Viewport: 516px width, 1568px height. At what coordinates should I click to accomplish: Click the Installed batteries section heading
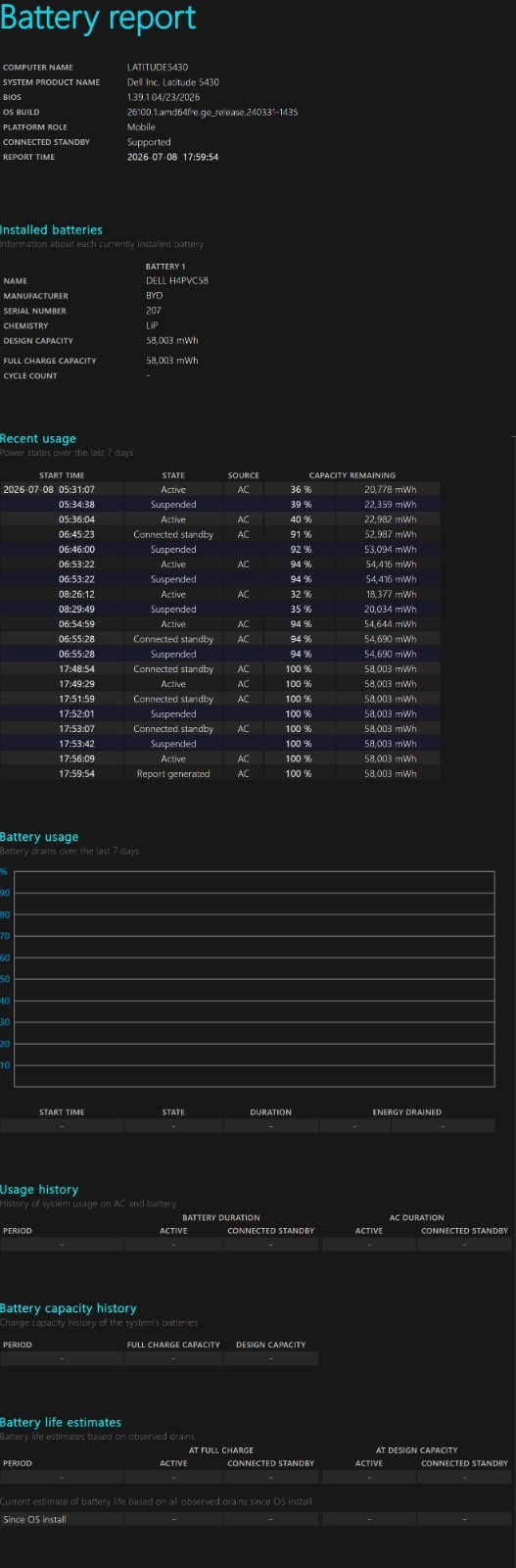point(51,229)
